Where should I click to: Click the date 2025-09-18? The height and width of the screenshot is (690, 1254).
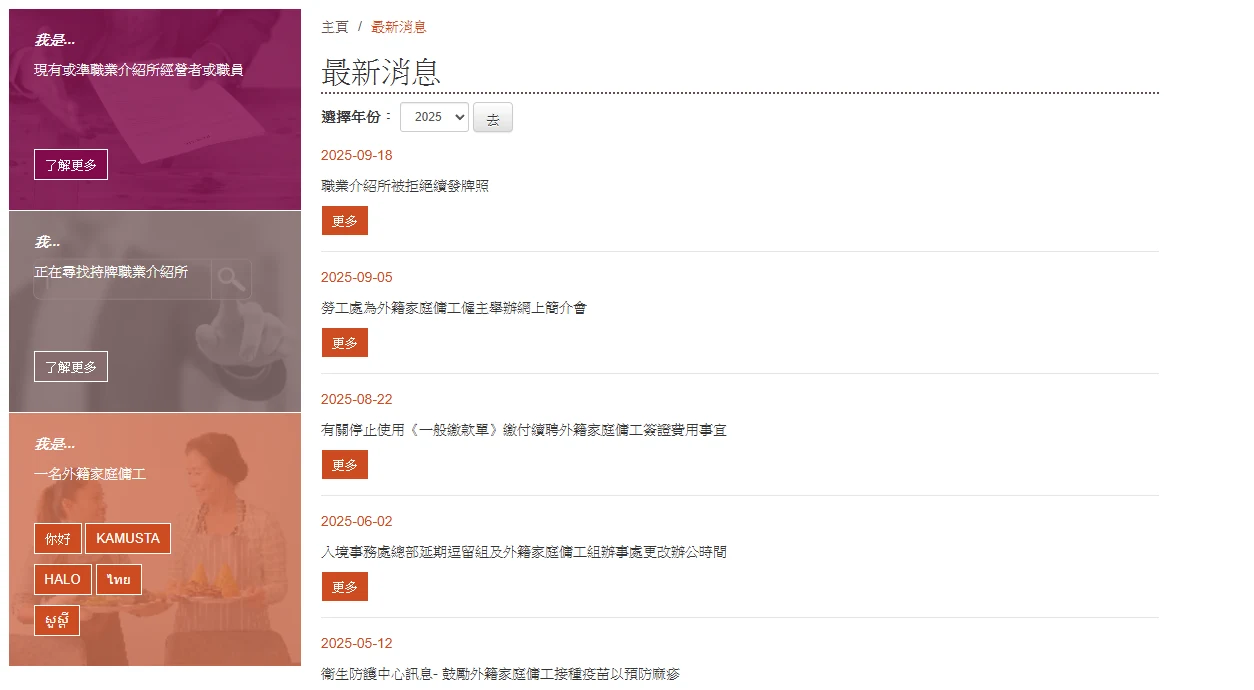click(357, 155)
